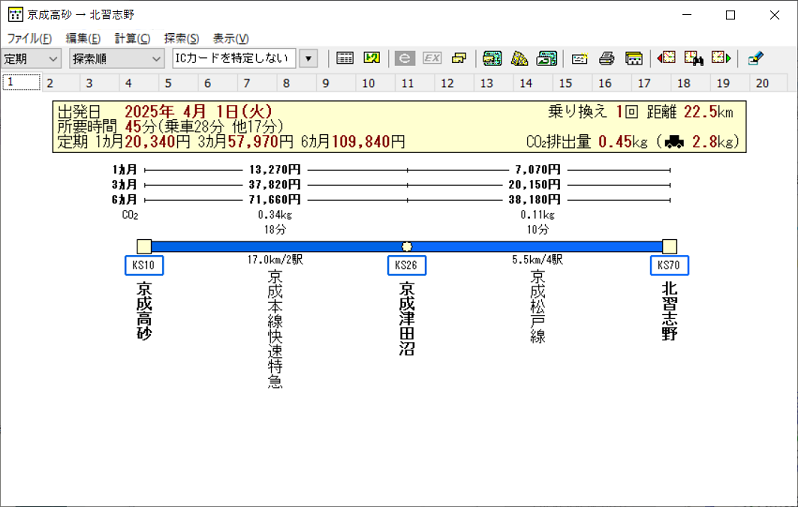Switch to route tab 8
This screenshot has height=507, width=798.
tap(297, 83)
